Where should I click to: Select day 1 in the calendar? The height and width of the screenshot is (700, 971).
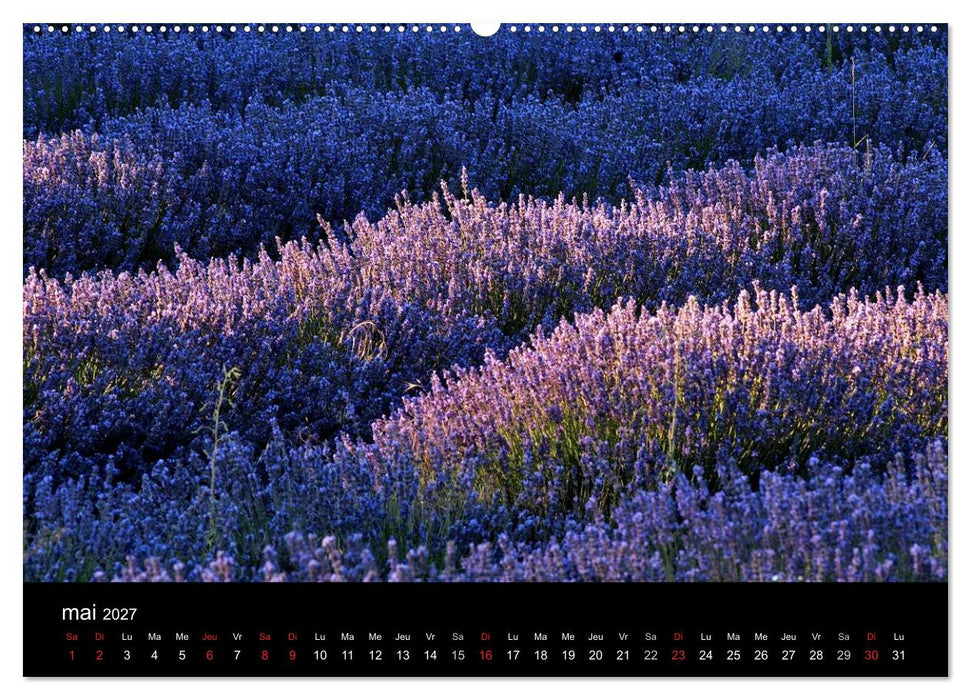(x=72, y=655)
